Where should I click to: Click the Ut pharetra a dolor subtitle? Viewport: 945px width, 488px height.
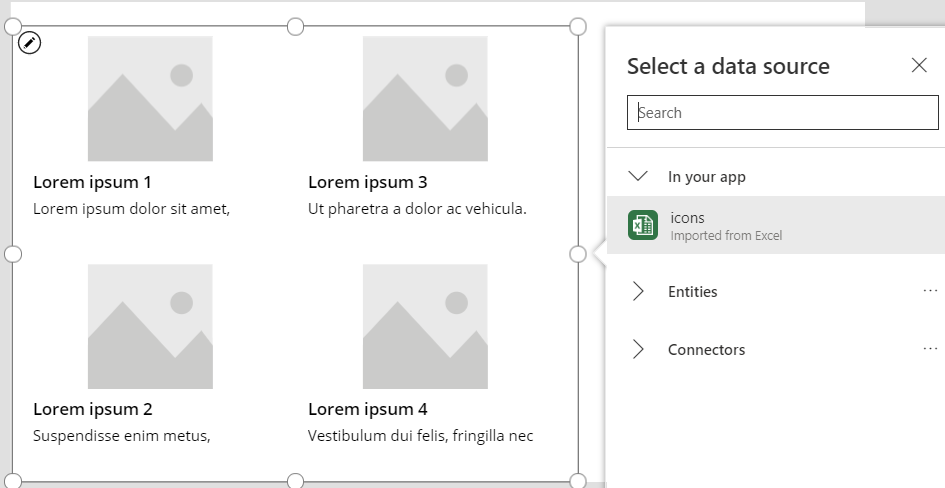pos(417,209)
